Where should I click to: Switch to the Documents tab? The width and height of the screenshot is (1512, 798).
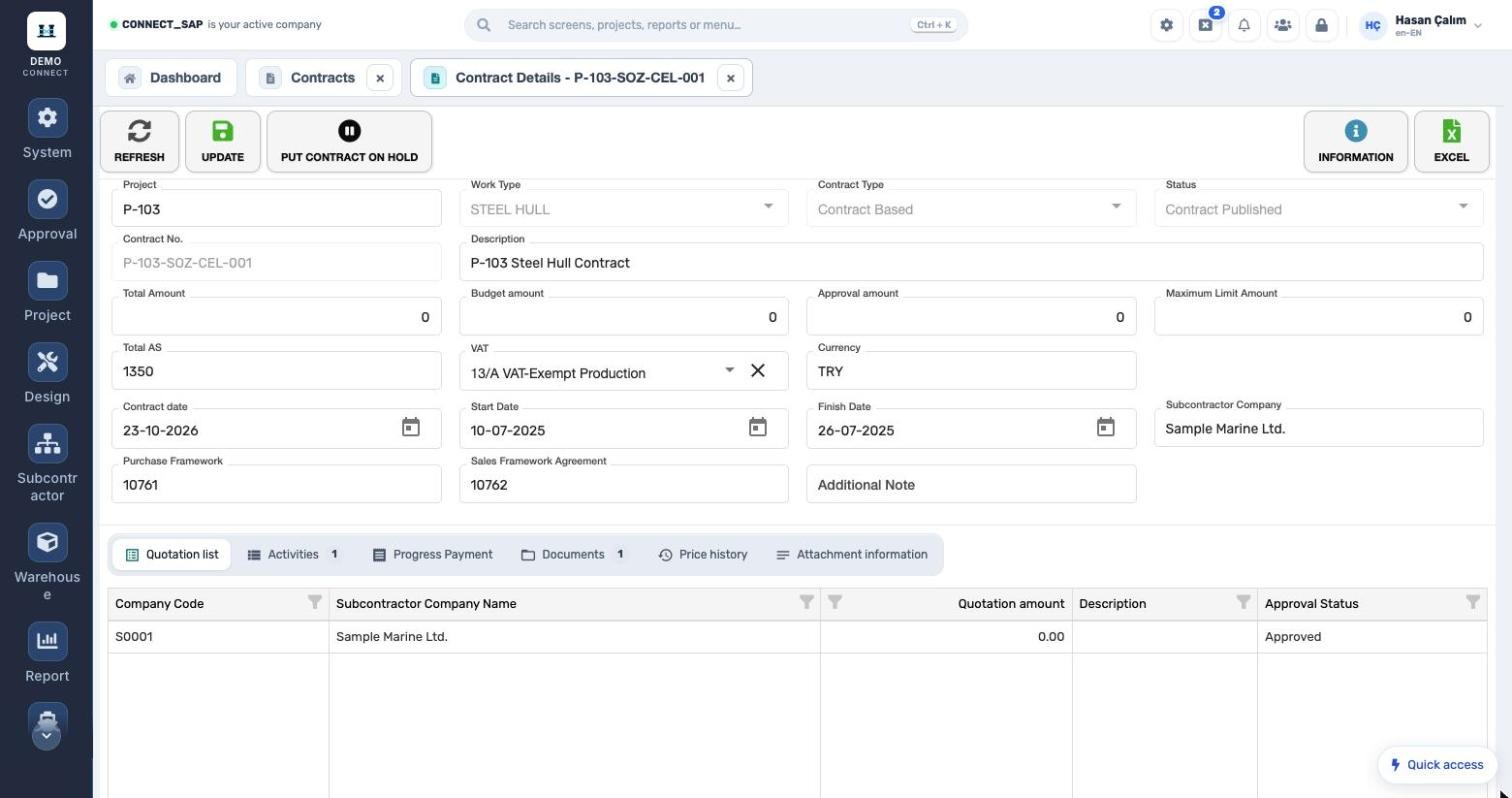click(x=574, y=555)
